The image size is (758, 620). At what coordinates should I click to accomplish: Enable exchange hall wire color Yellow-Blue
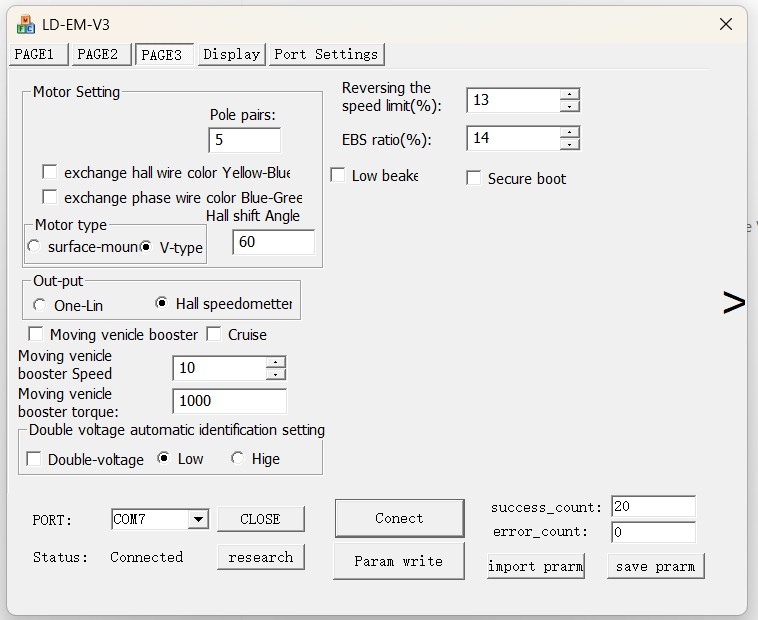pyautogui.click(x=50, y=173)
